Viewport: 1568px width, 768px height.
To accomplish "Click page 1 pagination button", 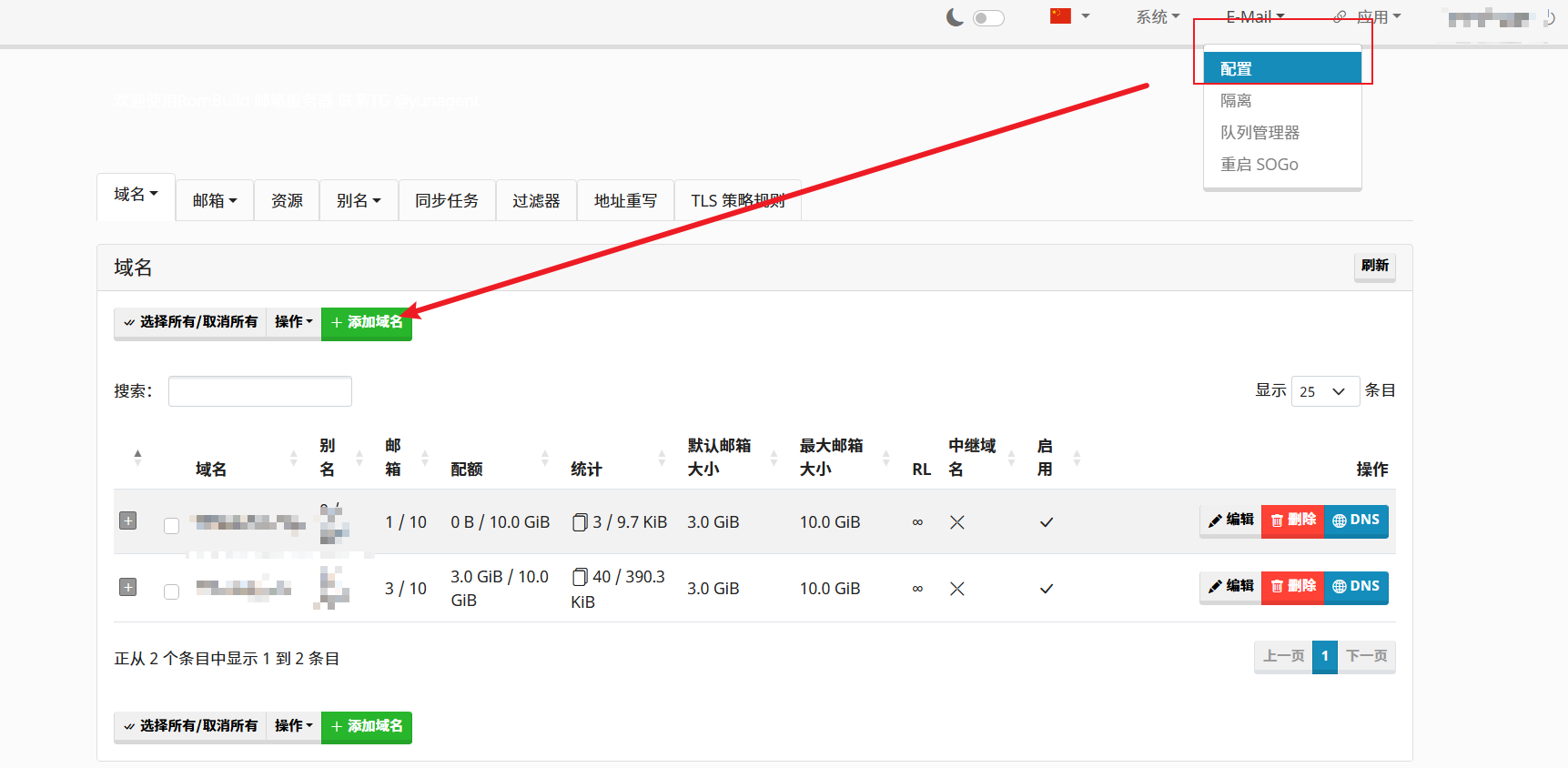I will (1325, 656).
